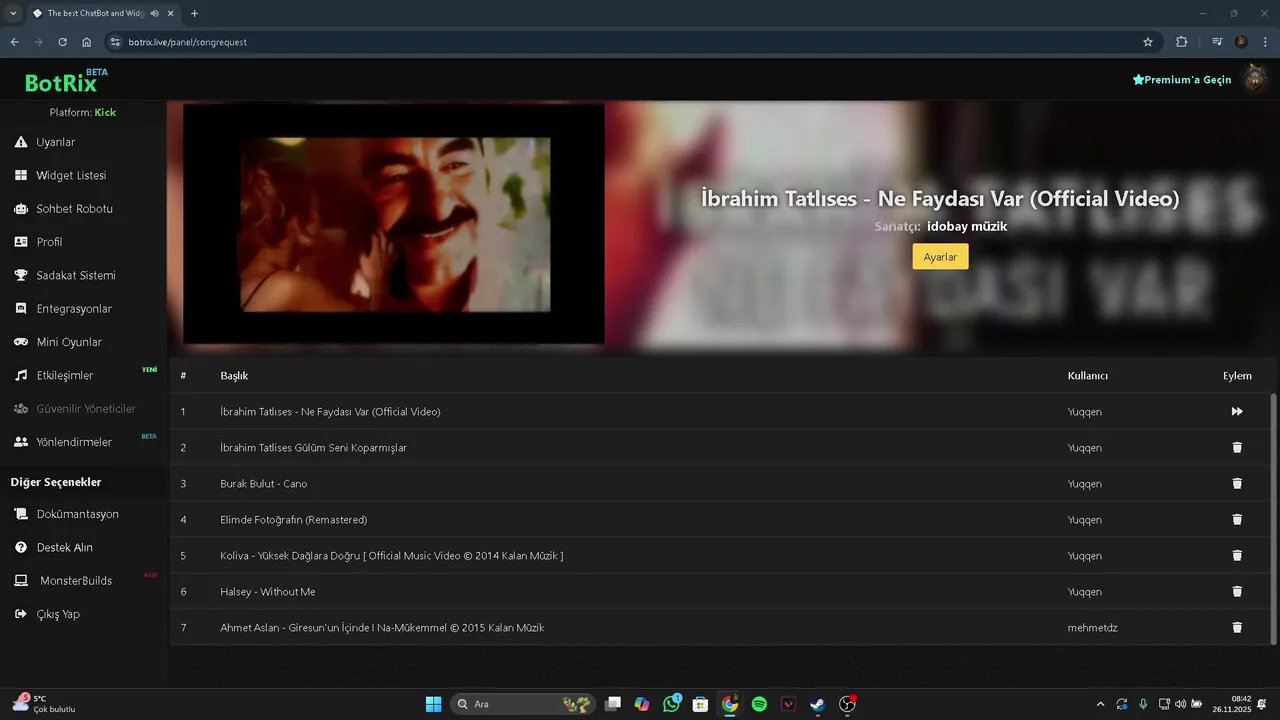Open Dokümantasyon documentation link
Viewport: 1280px width, 720px height.
[66, 514]
